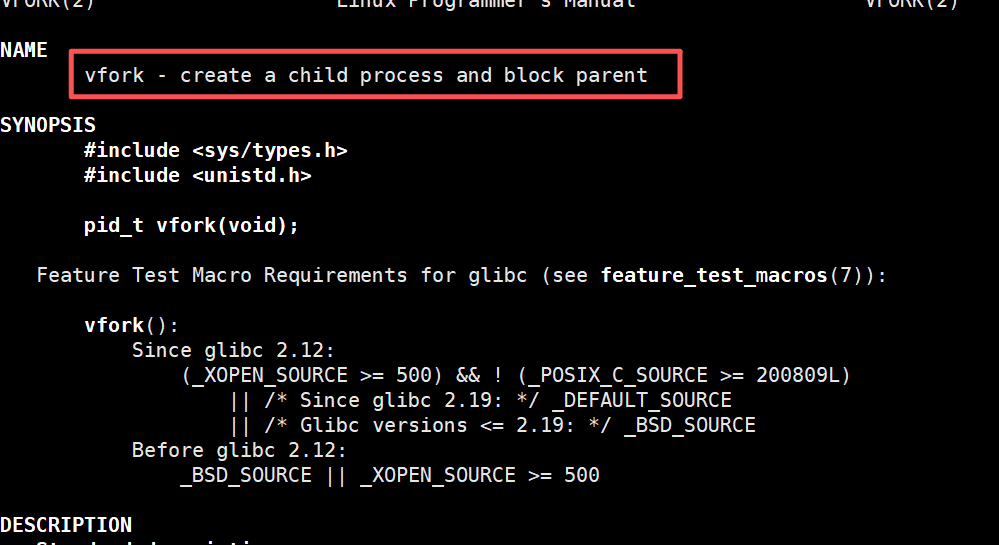Click the 'Since glibc 2.19:' comment
The width and height of the screenshot is (999, 545).
click(402, 400)
